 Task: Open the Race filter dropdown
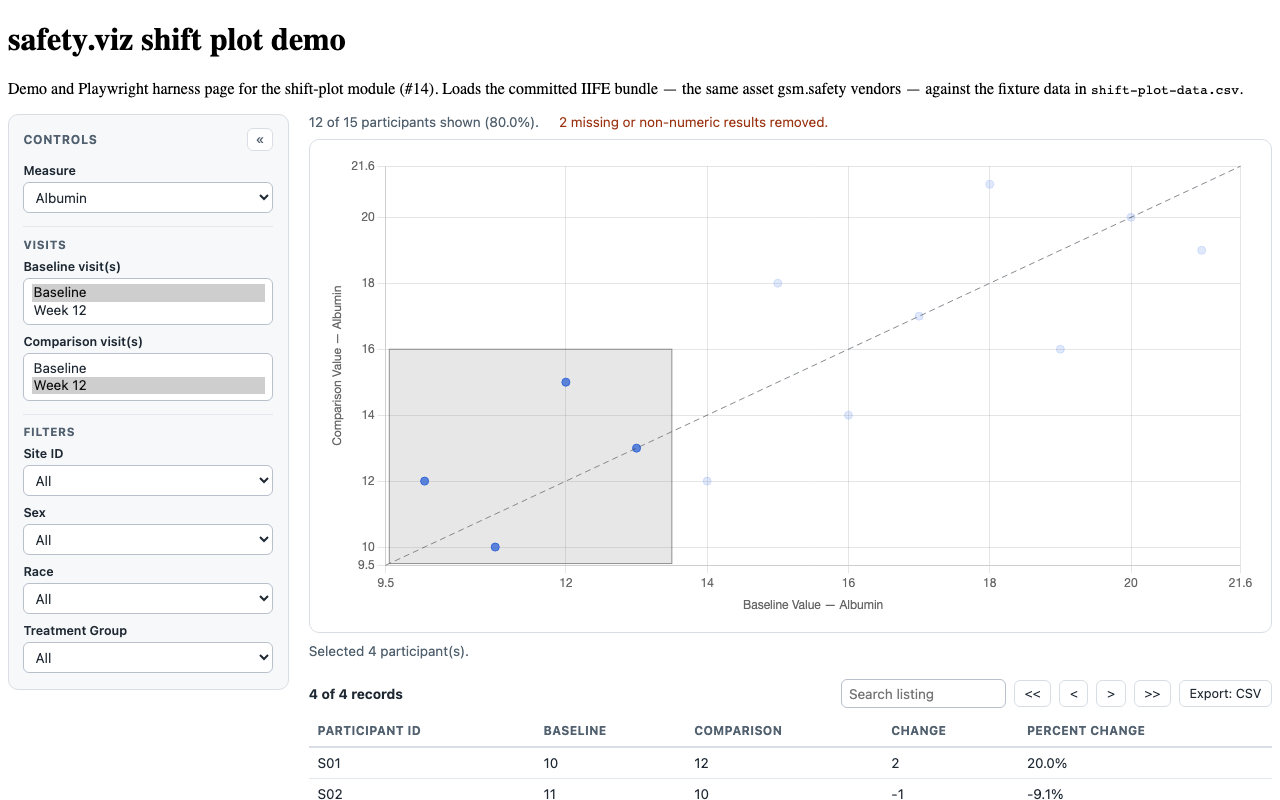coord(148,599)
